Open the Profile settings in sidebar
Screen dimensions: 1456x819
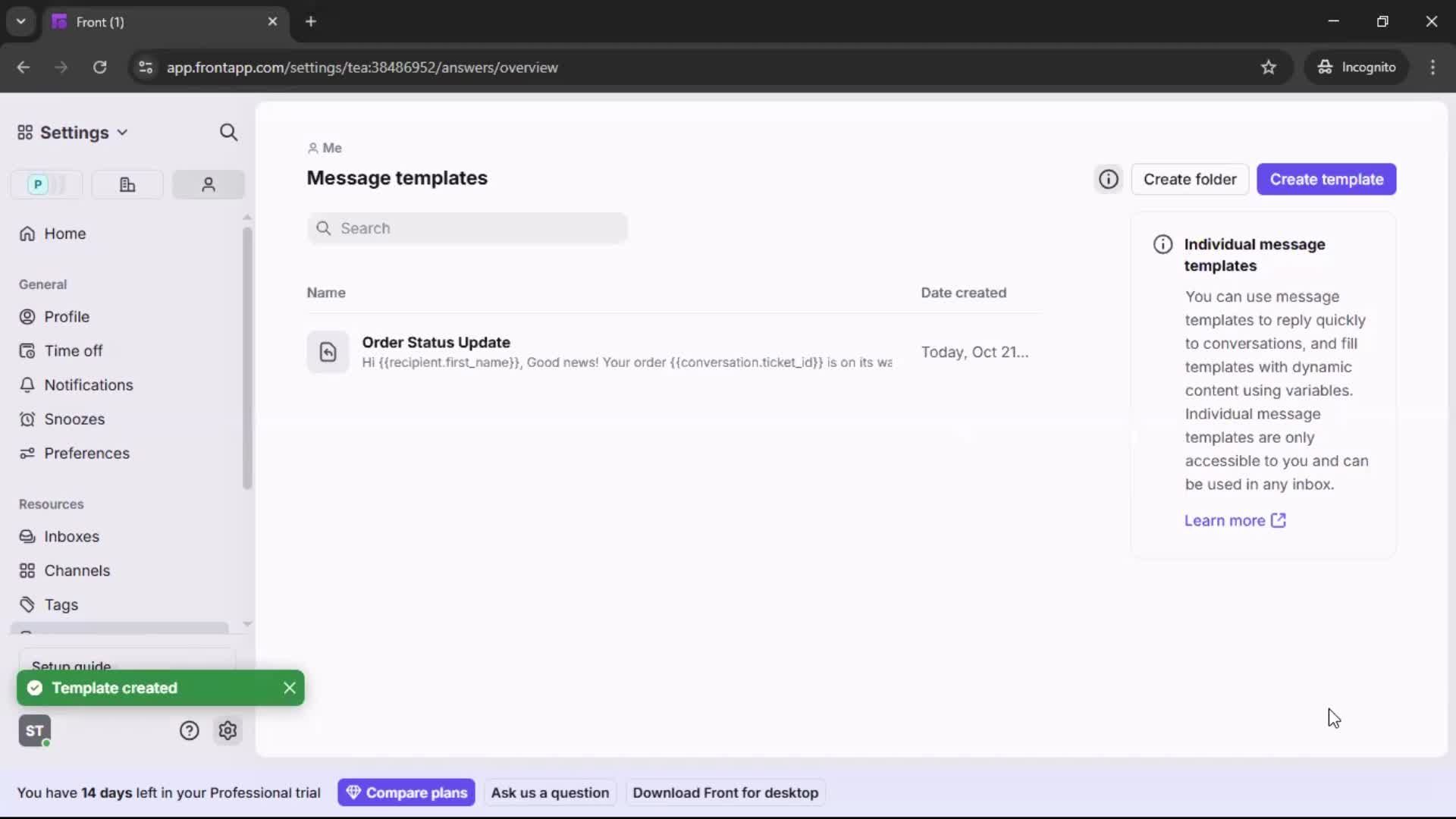click(67, 316)
